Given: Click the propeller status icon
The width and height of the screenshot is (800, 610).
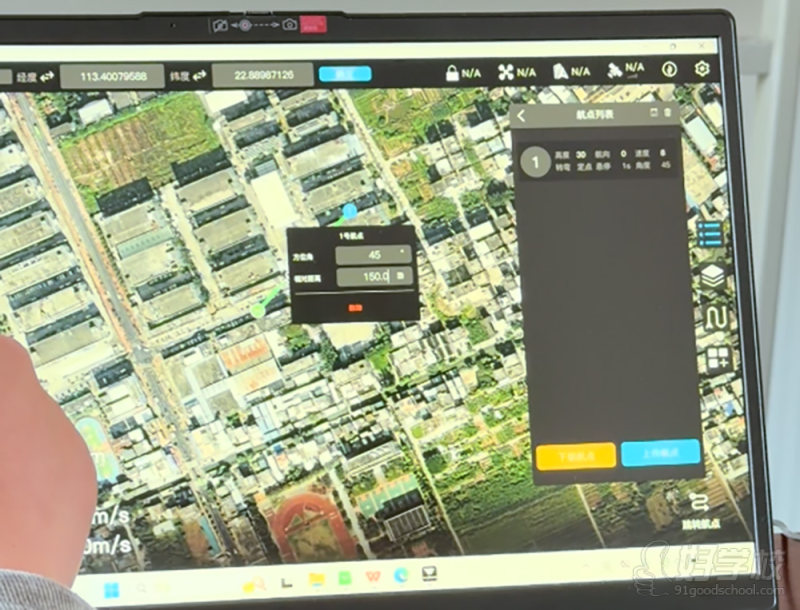Looking at the screenshot, I should point(505,72).
